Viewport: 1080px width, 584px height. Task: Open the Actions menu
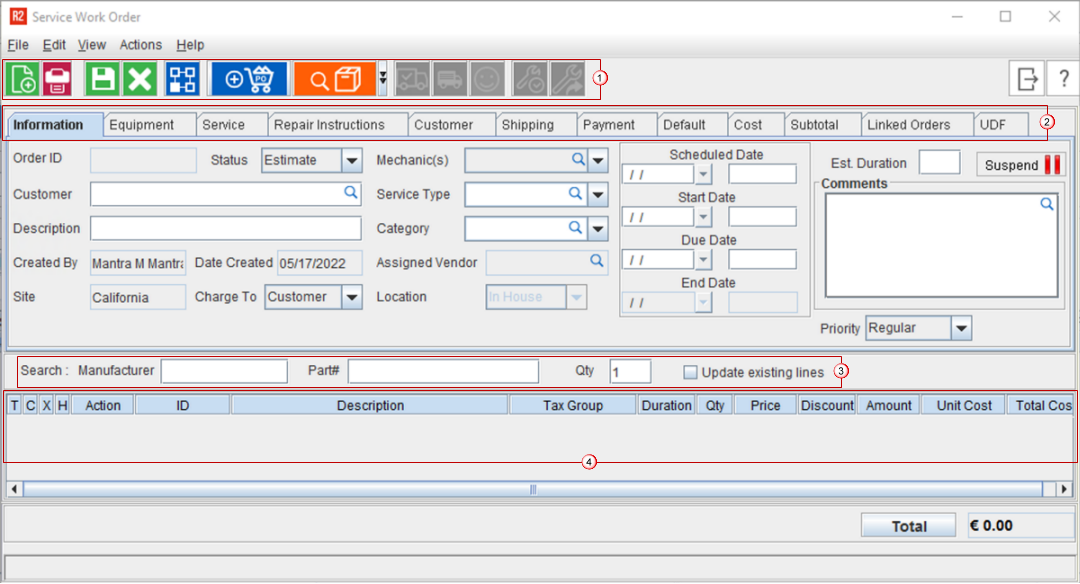(140, 45)
